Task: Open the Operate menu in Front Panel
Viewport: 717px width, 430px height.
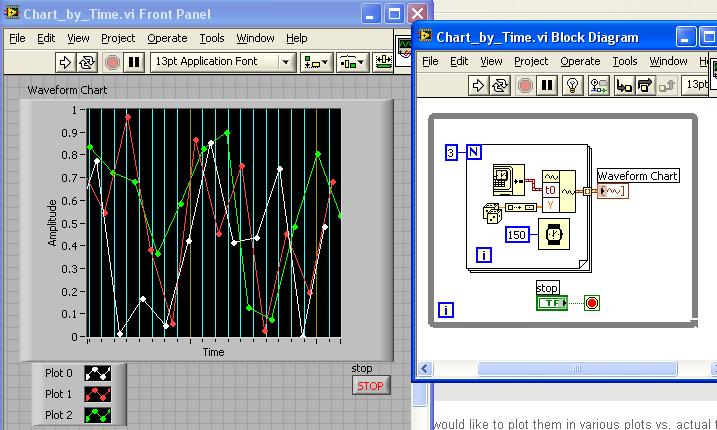Action: pos(167,38)
